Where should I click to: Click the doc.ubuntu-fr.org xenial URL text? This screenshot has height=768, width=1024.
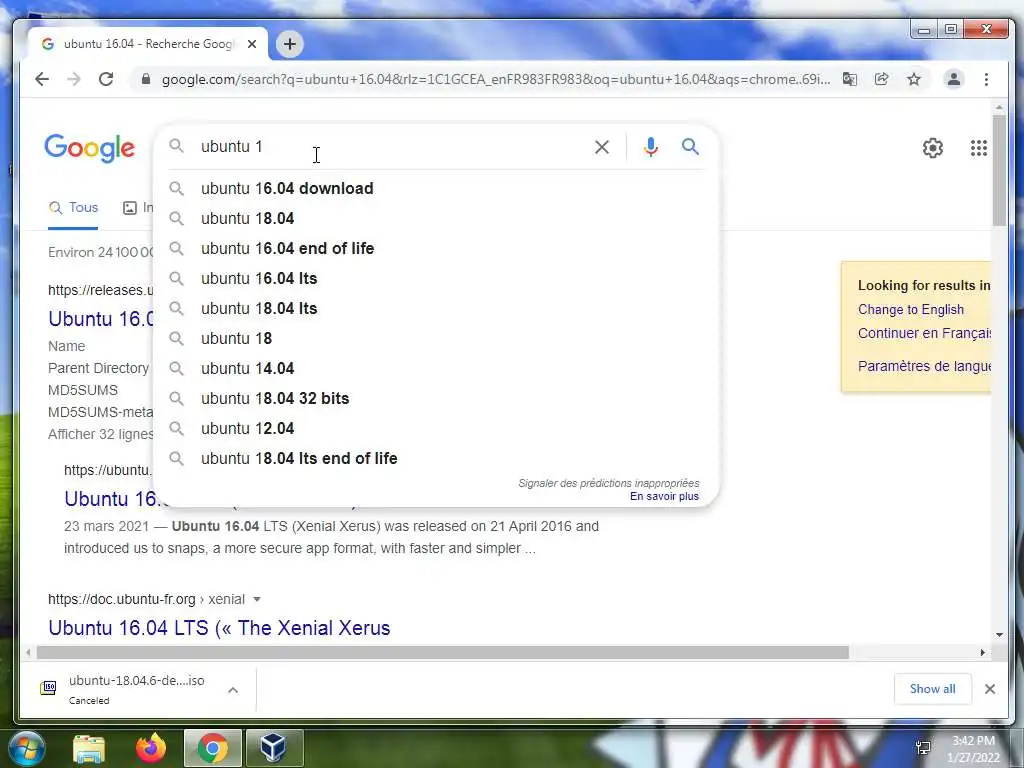[x=146, y=600]
